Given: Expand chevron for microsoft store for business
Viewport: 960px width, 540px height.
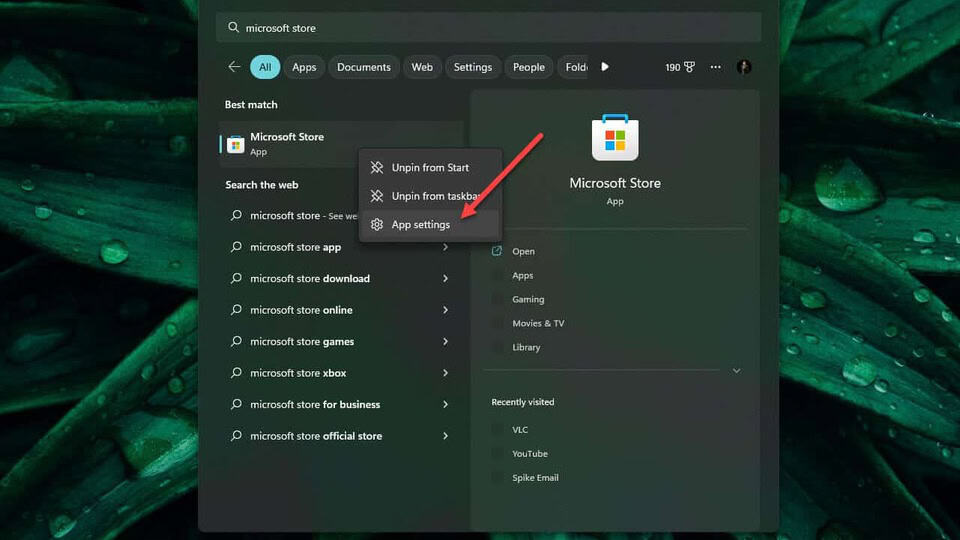Looking at the screenshot, I should point(445,405).
